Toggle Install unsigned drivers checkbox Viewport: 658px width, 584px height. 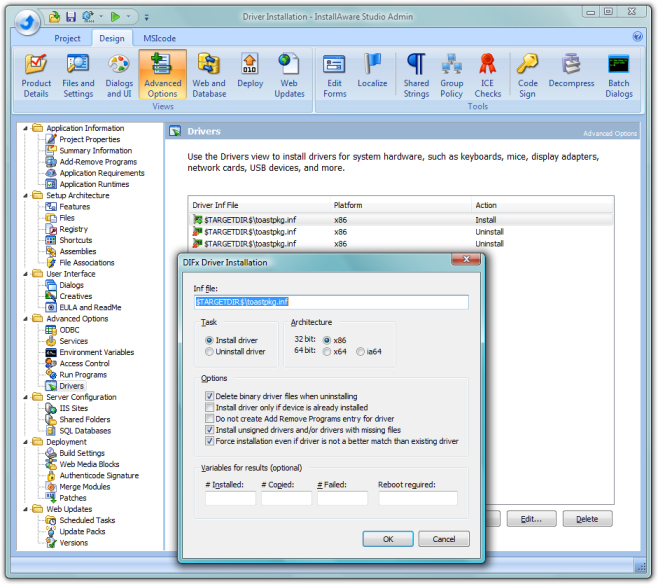pyautogui.click(x=209, y=430)
